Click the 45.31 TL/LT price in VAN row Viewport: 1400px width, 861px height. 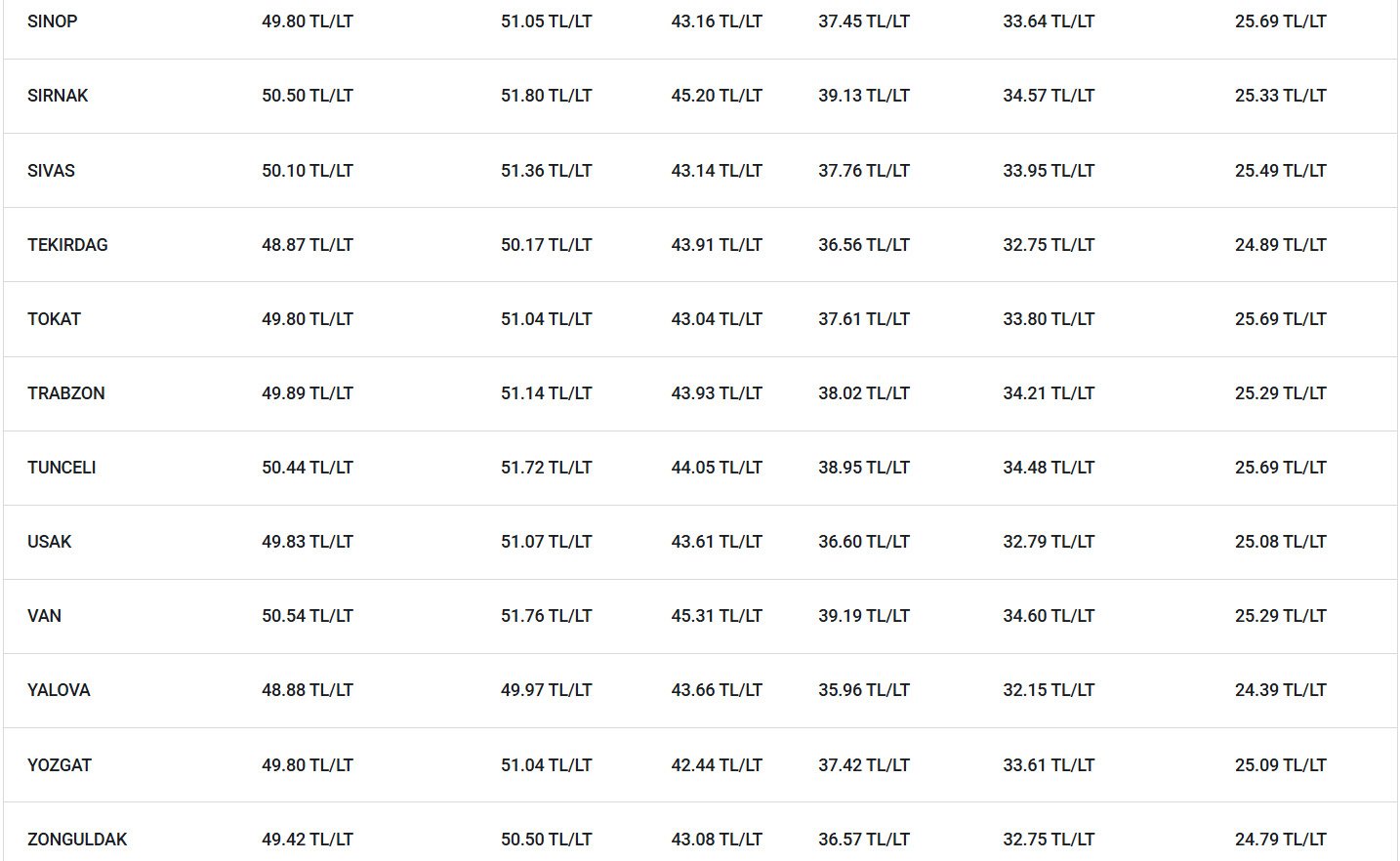click(x=717, y=616)
